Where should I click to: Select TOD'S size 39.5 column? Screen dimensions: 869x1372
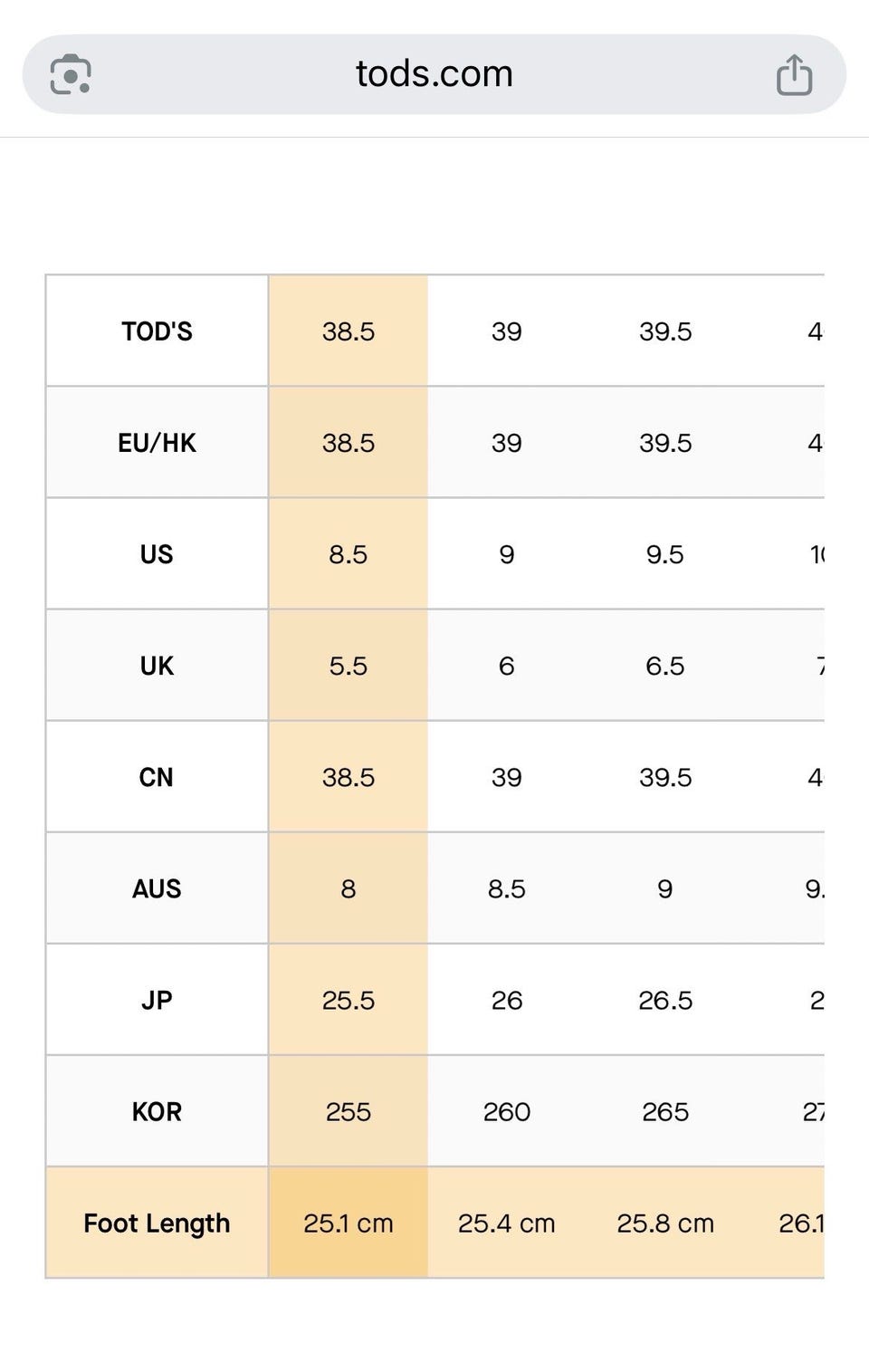(665, 331)
